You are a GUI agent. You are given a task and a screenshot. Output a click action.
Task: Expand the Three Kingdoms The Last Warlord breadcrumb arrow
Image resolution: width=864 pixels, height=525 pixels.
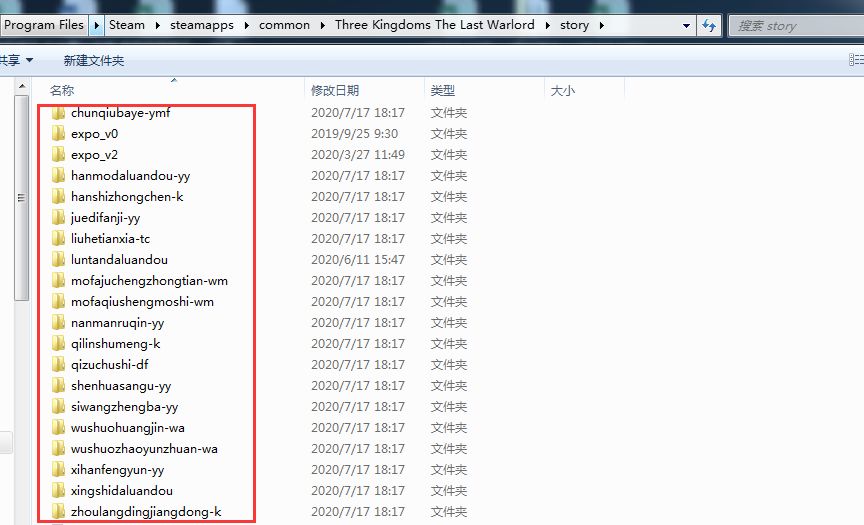[548, 25]
